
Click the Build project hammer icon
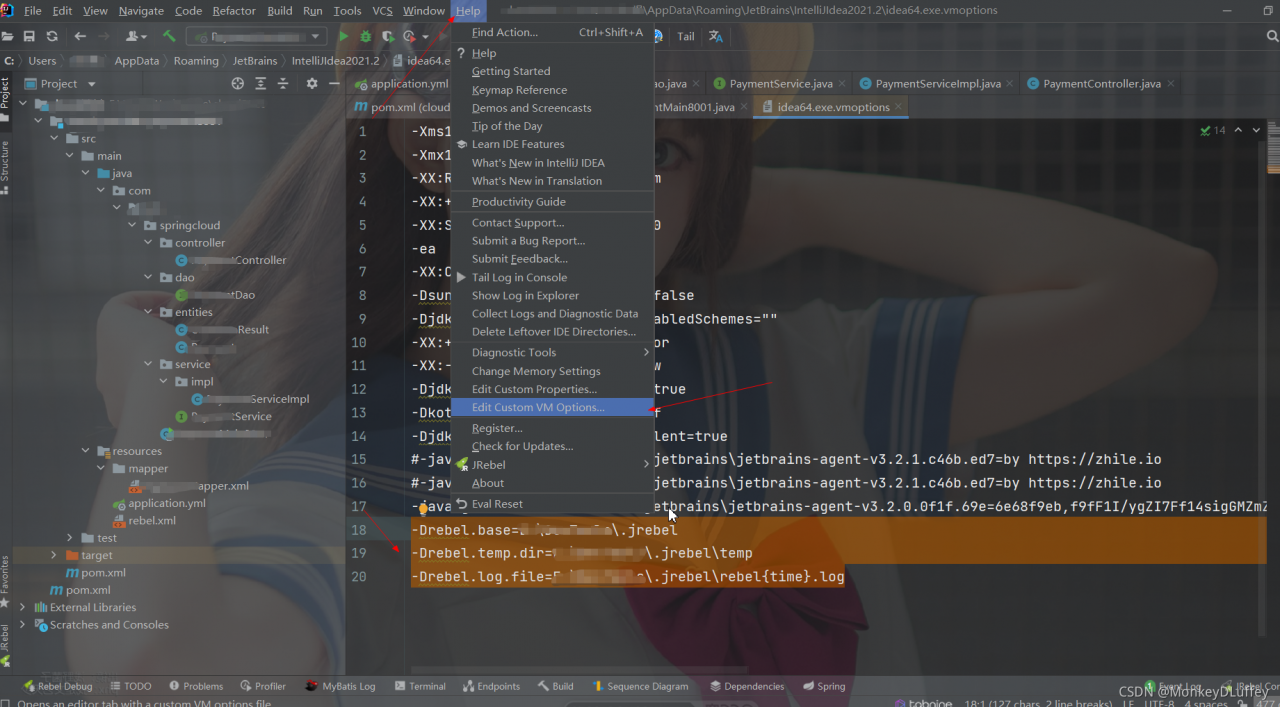(169, 36)
